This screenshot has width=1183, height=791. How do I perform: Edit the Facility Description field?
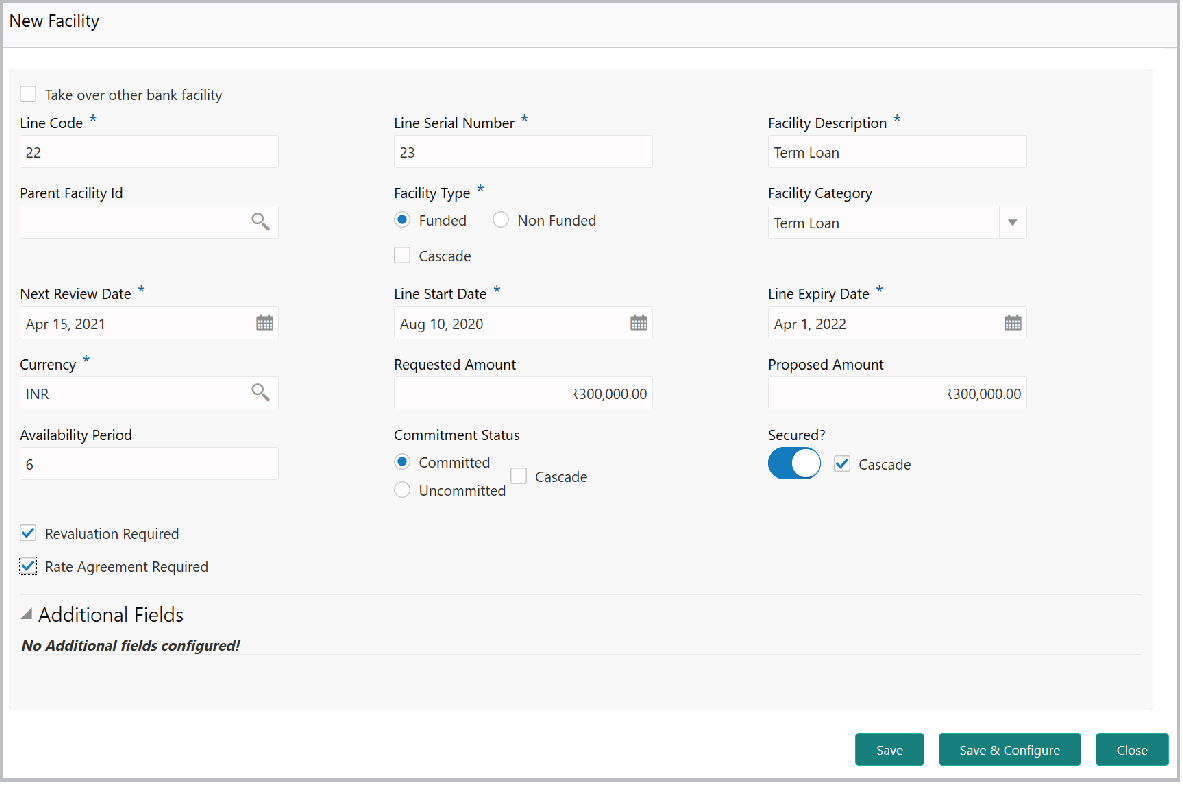pos(897,152)
